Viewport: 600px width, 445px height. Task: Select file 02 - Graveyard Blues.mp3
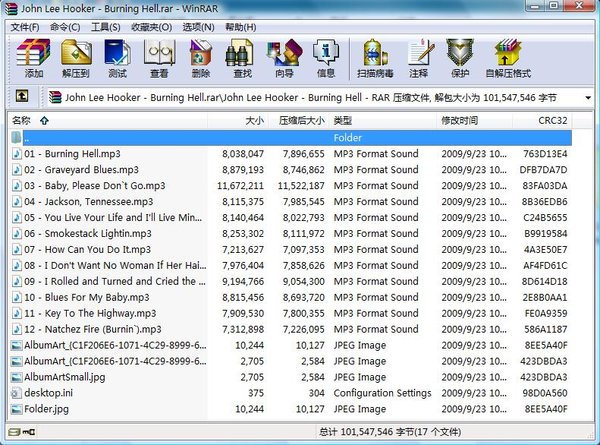coord(82,170)
